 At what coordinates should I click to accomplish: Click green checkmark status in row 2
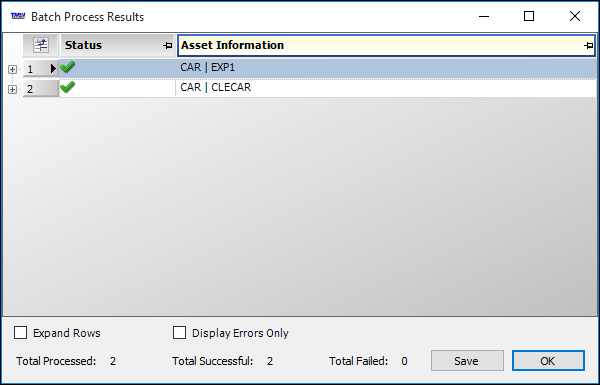[x=67, y=87]
